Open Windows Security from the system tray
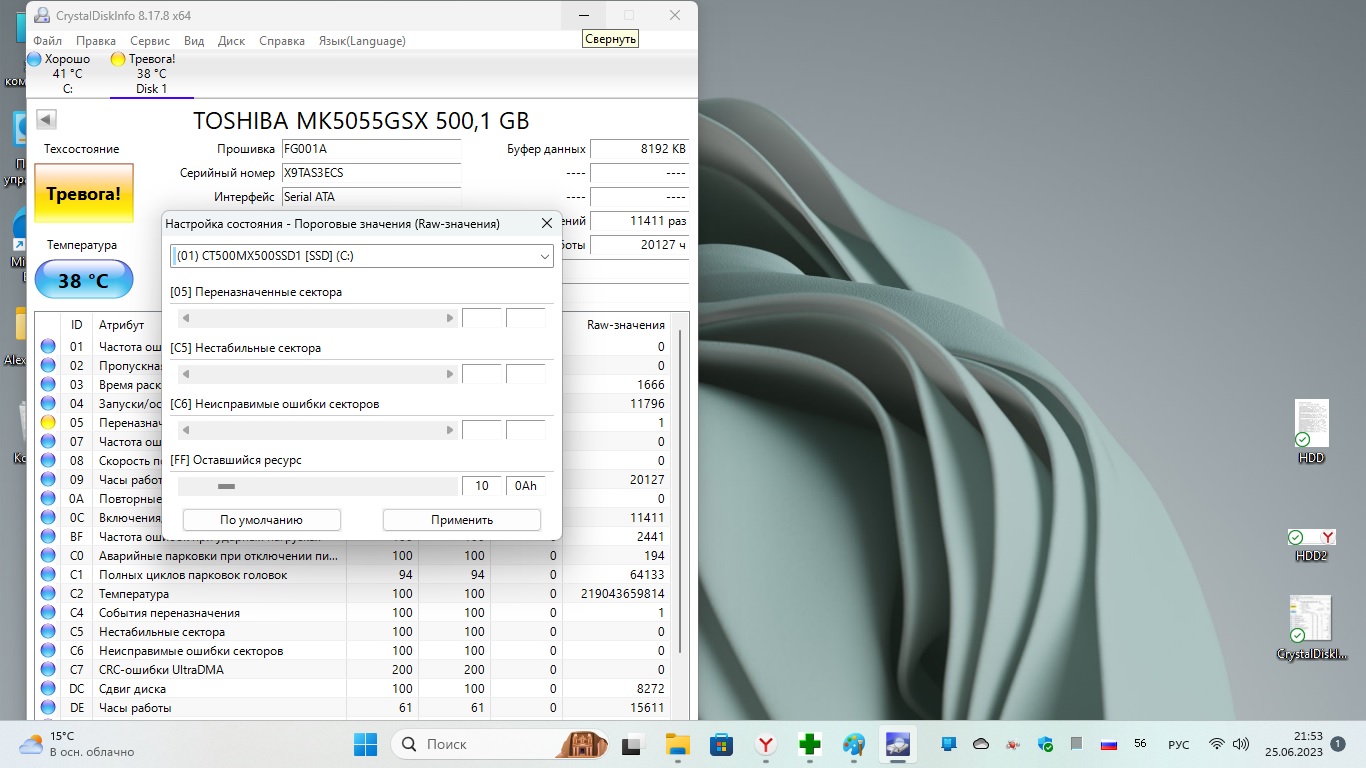 coord(1045,744)
